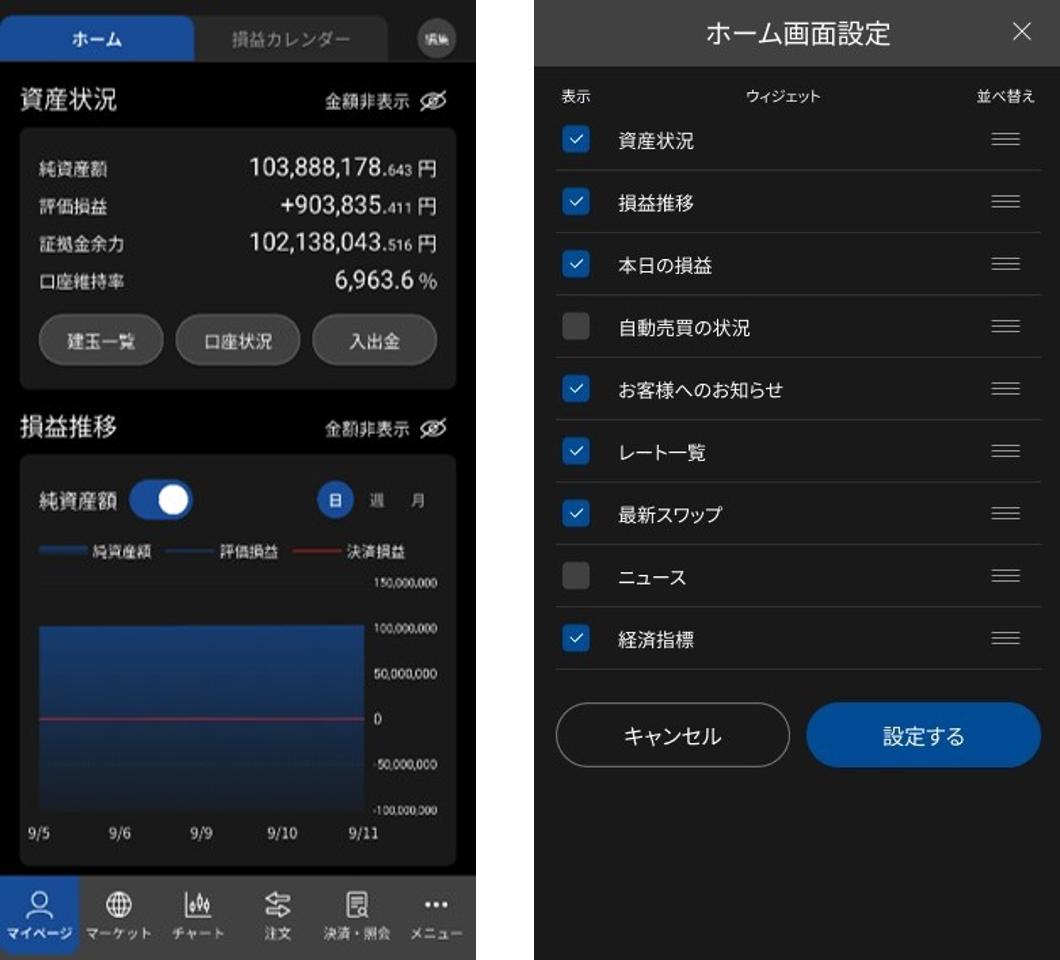Uncheck the 経済指標 widget
Viewport: 1060px width, 960px height.
click(x=575, y=638)
